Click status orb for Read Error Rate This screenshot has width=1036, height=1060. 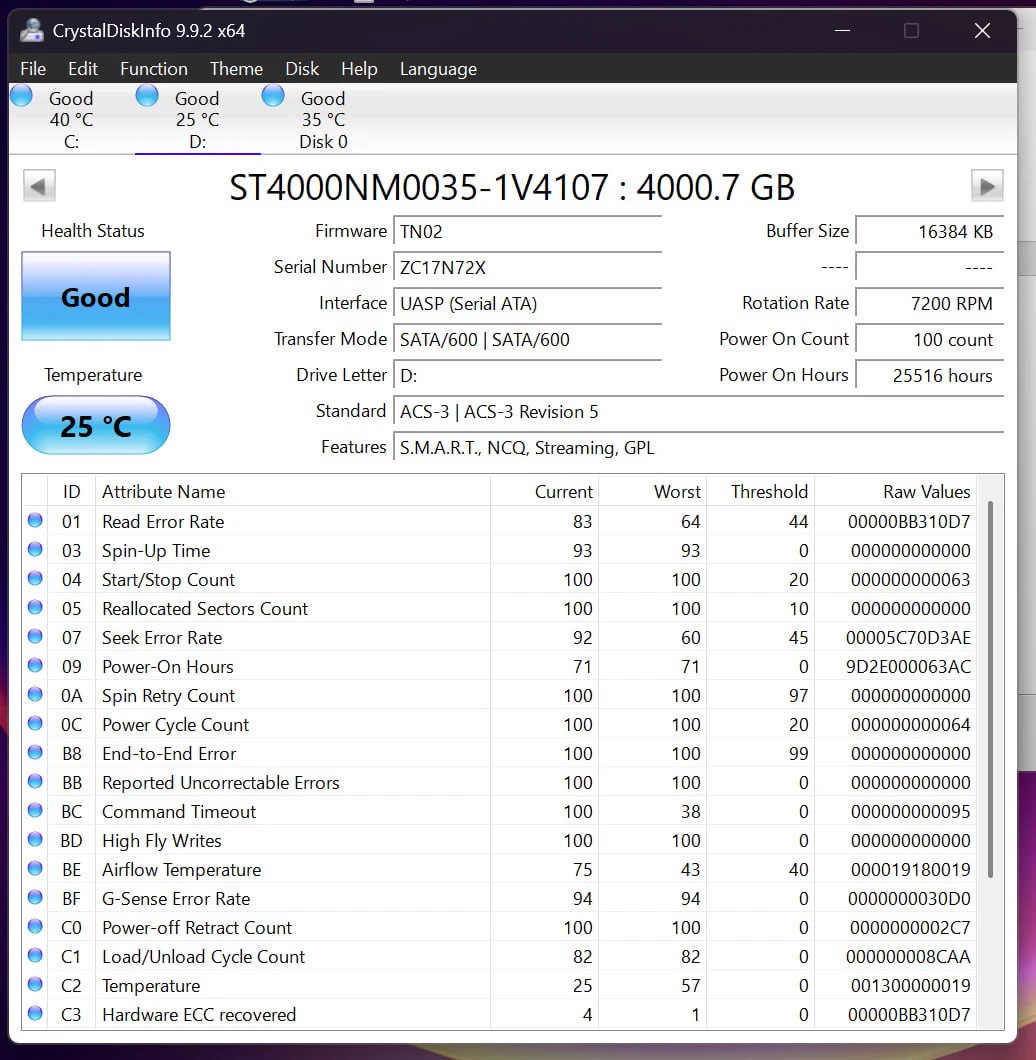pyautogui.click(x=35, y=521)
